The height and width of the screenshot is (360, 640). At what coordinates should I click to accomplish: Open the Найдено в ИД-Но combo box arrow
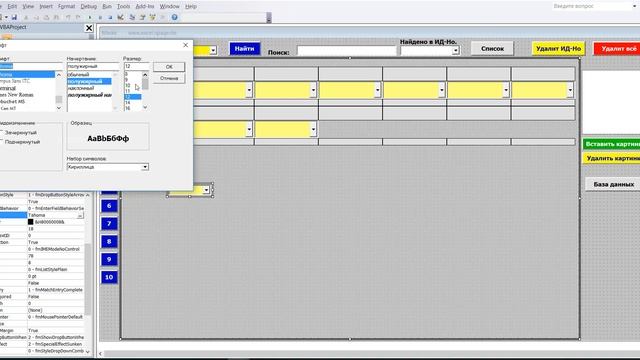tap(456, 51)
